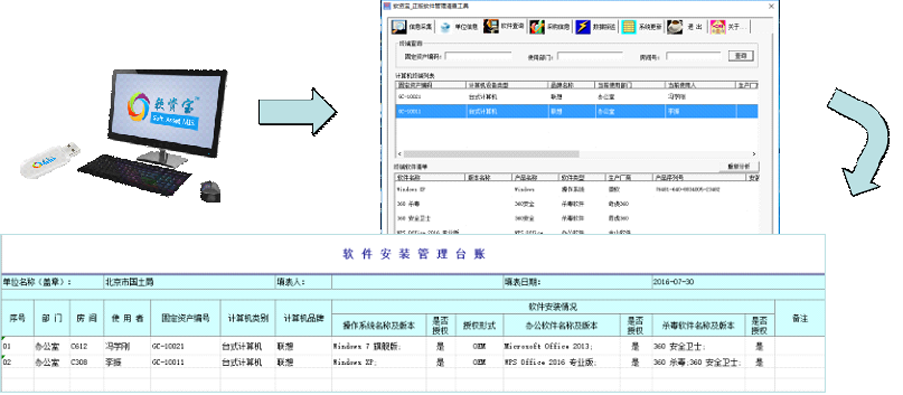Select the Windows XP software row
Image resolution: width=903 pixels, height=395 pixels.
[576, 189]
